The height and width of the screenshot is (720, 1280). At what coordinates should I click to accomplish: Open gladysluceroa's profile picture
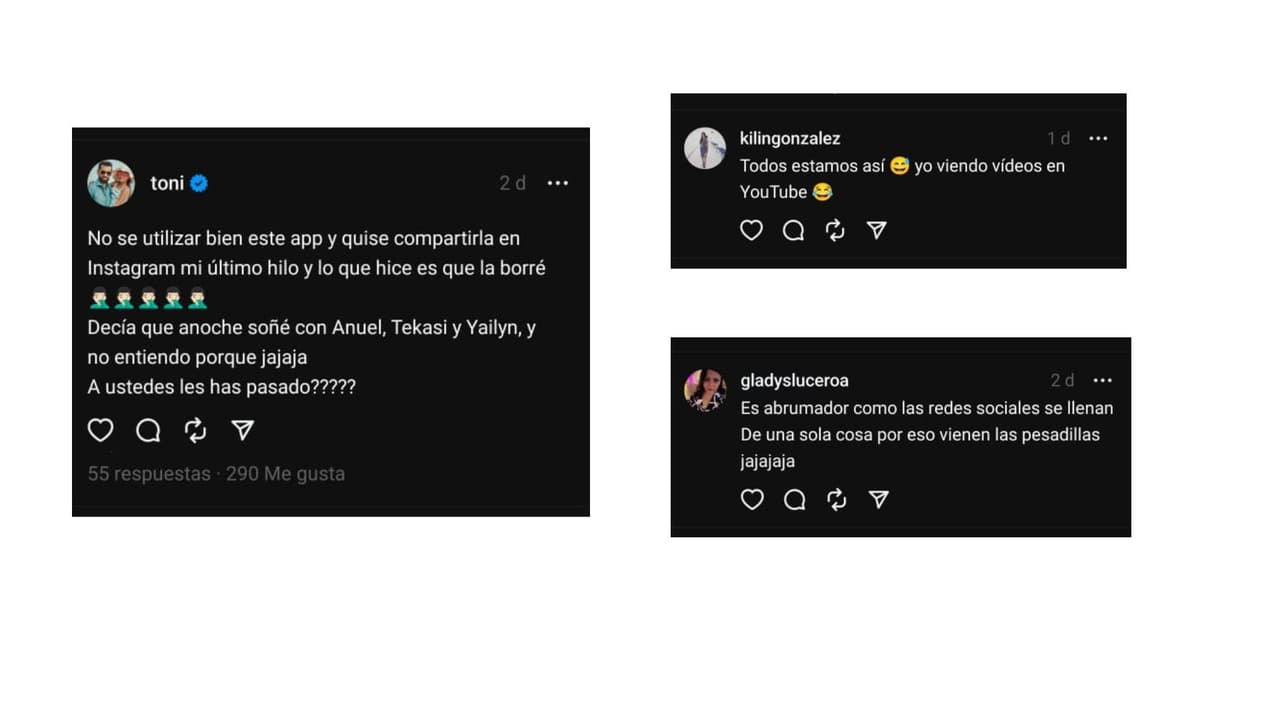click(x=705, y=390)
